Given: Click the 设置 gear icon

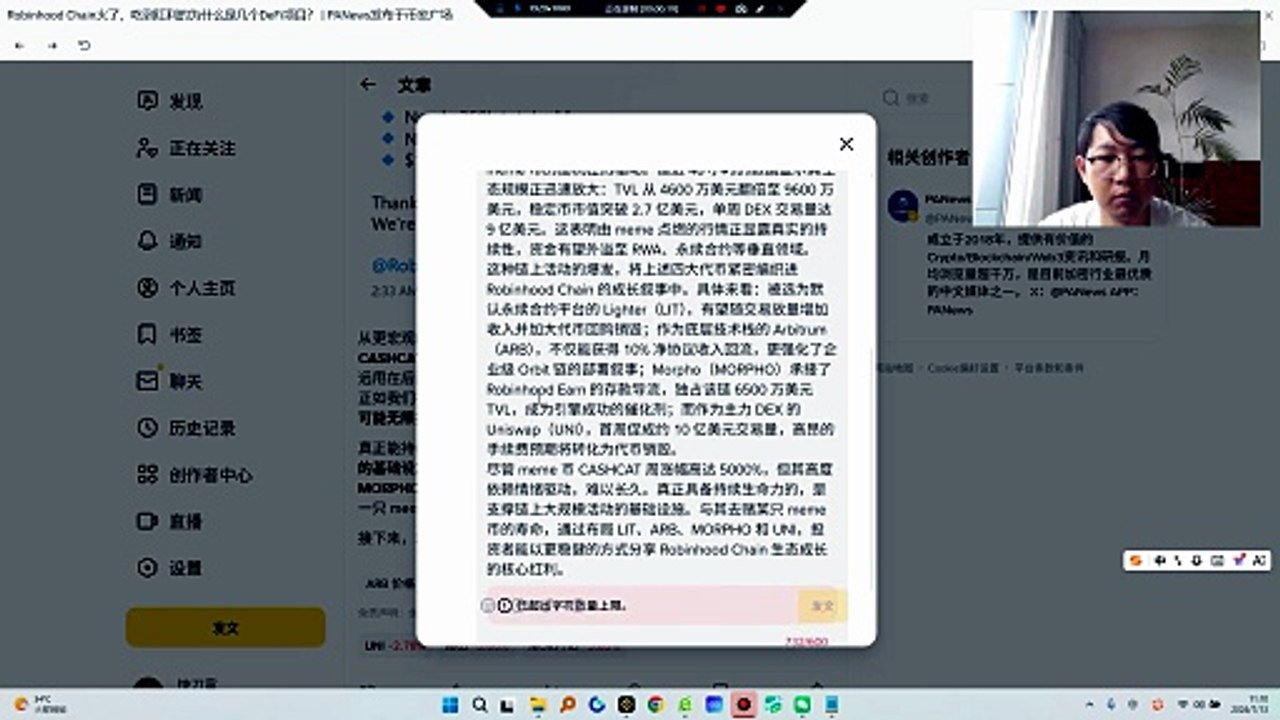Looking at the screenshot, I should [147, 568].
